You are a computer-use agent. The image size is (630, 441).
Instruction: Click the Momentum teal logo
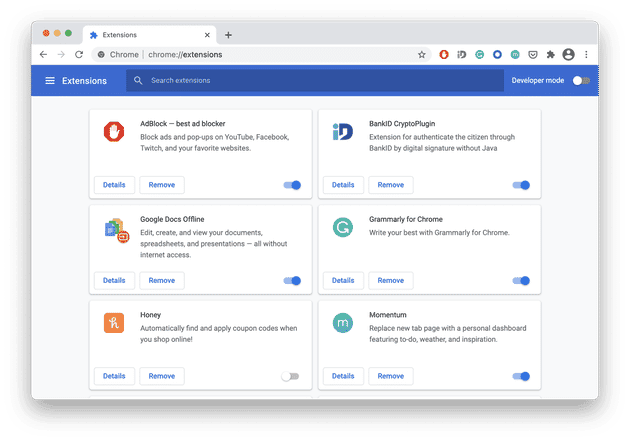[x=343, y=323]
